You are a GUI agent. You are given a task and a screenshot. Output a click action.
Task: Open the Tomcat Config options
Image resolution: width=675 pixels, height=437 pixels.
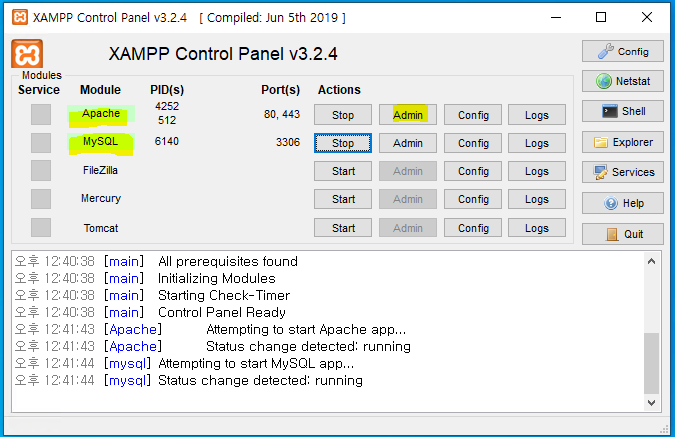[x=473, y=228]
